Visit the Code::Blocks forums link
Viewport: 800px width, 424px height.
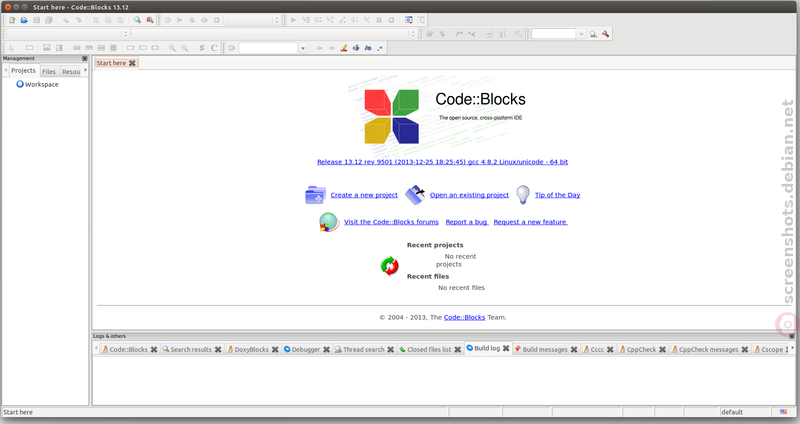[x=391, y=222]
